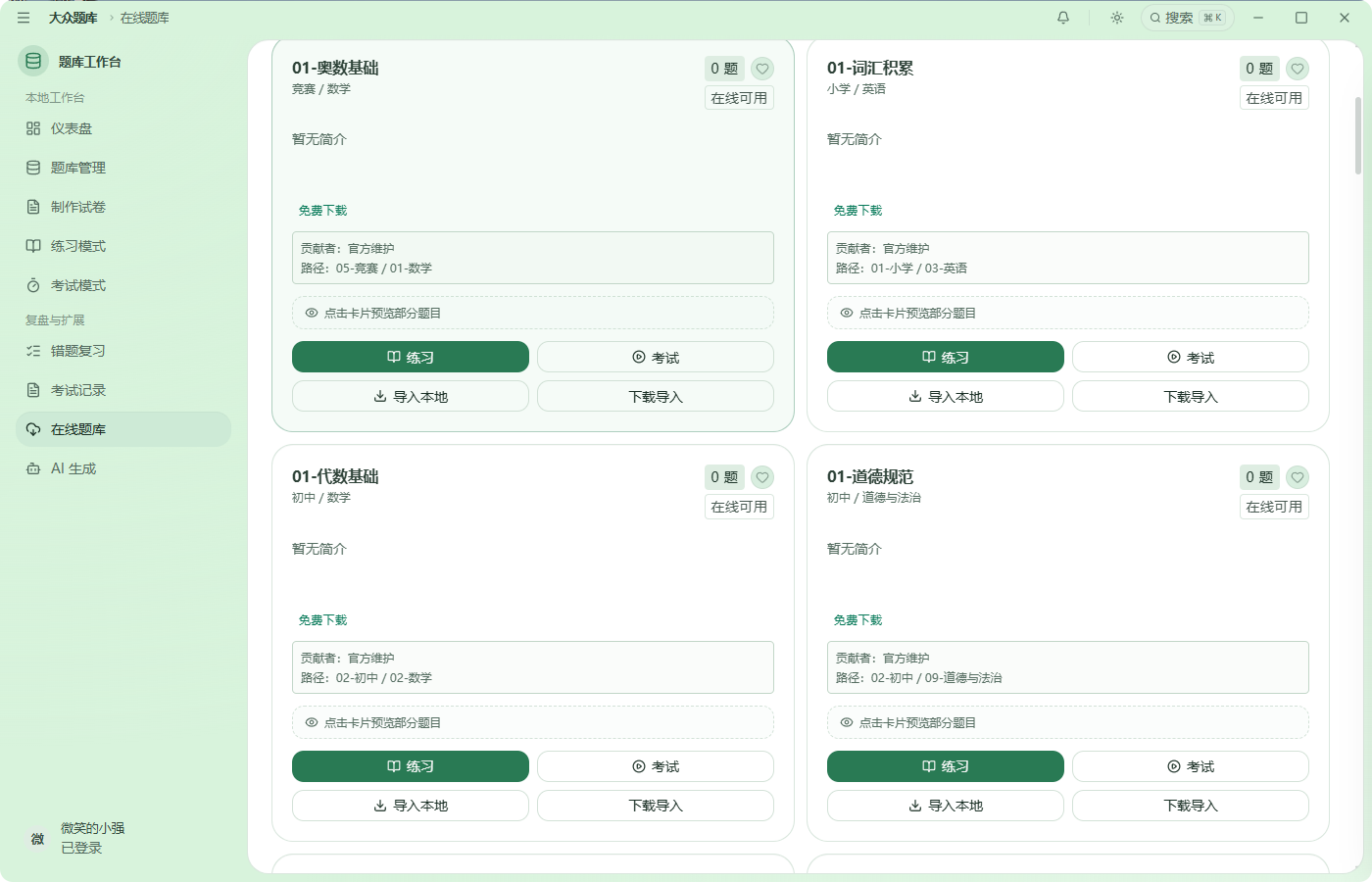Start 考试 for 01-奥数基础
The width and height of the screenshot is (1372, 882).
656,357
